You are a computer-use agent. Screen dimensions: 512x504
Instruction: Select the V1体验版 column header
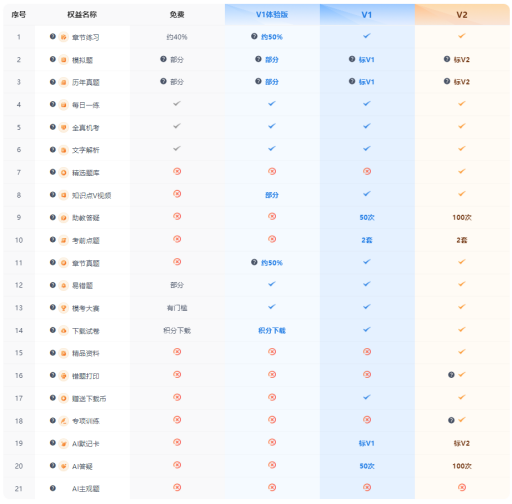pos(272,15)
